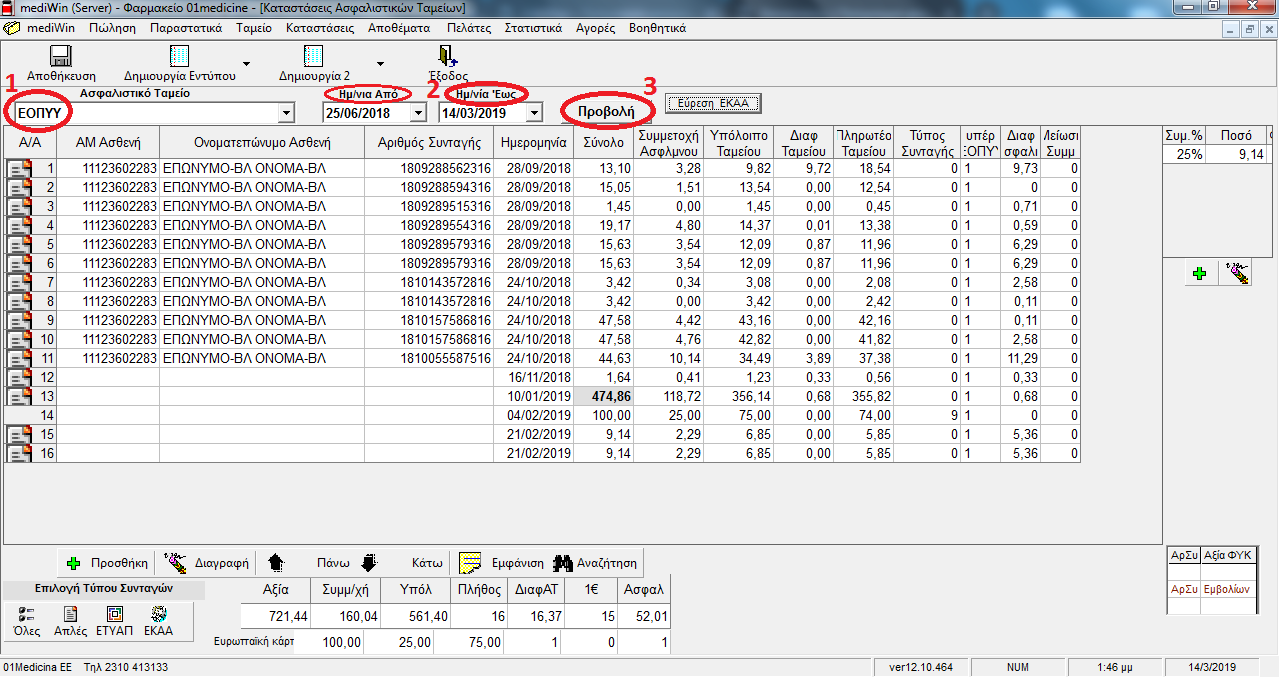
Task: Click the prescription icon in row 1
Action: pyautogui.click(x=19, y=168)
